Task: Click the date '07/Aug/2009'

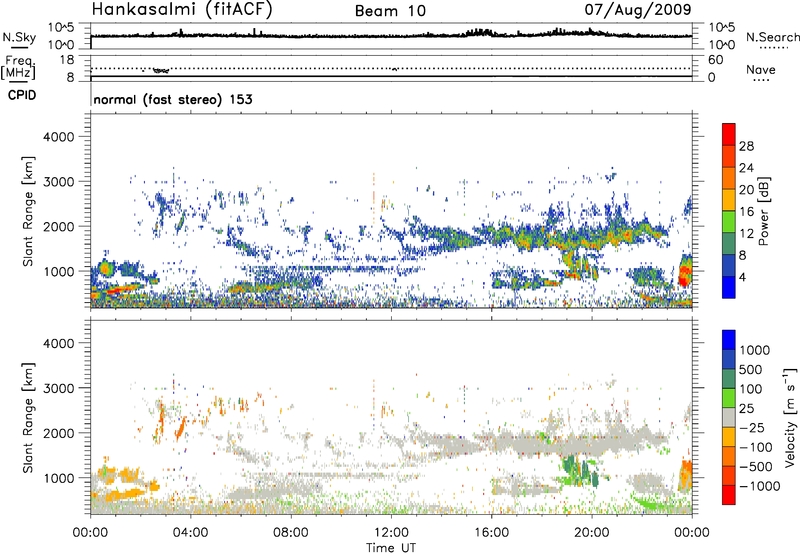Action: tap(638, 9)
